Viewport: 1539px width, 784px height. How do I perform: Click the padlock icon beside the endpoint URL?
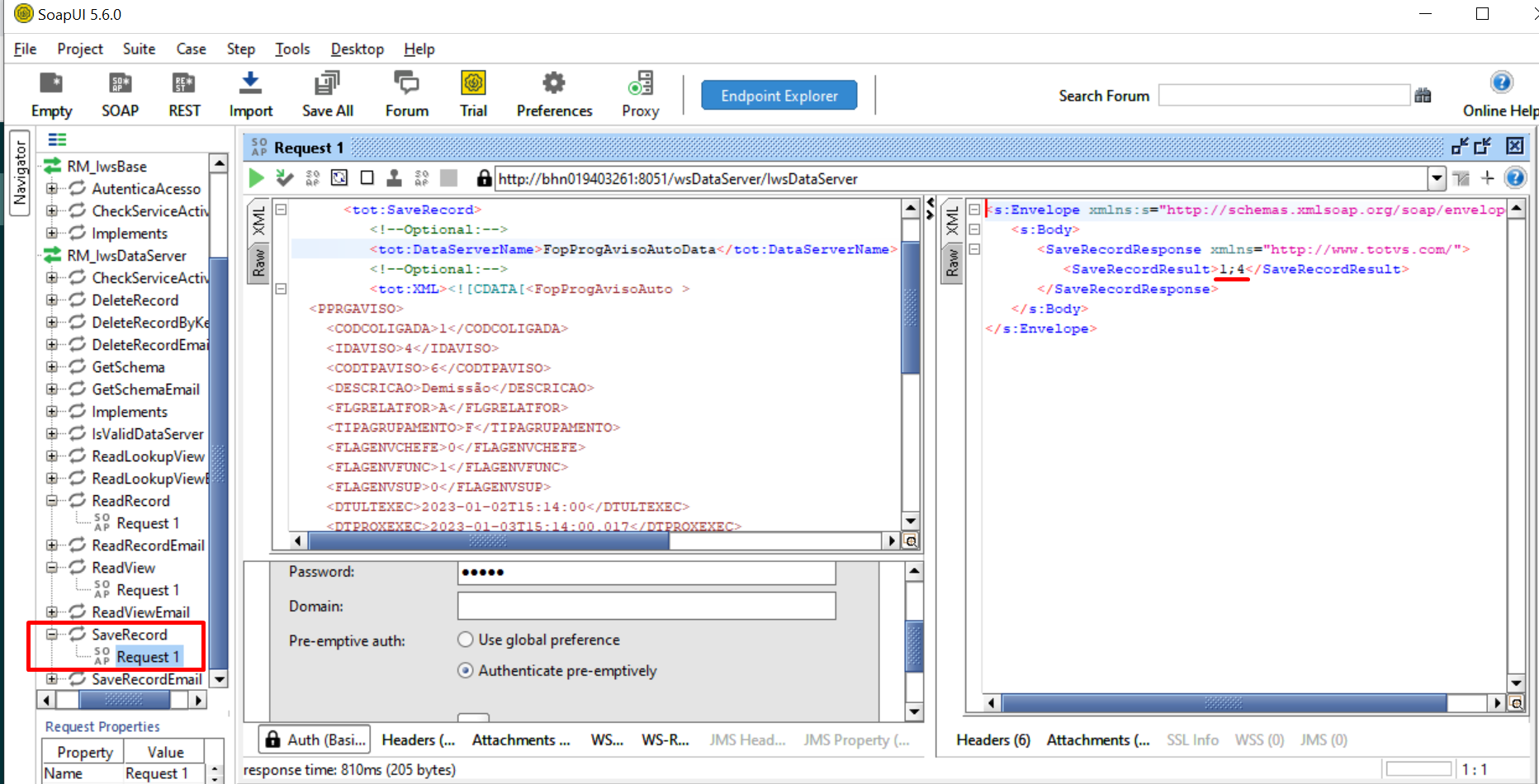[x=485, y=177]
